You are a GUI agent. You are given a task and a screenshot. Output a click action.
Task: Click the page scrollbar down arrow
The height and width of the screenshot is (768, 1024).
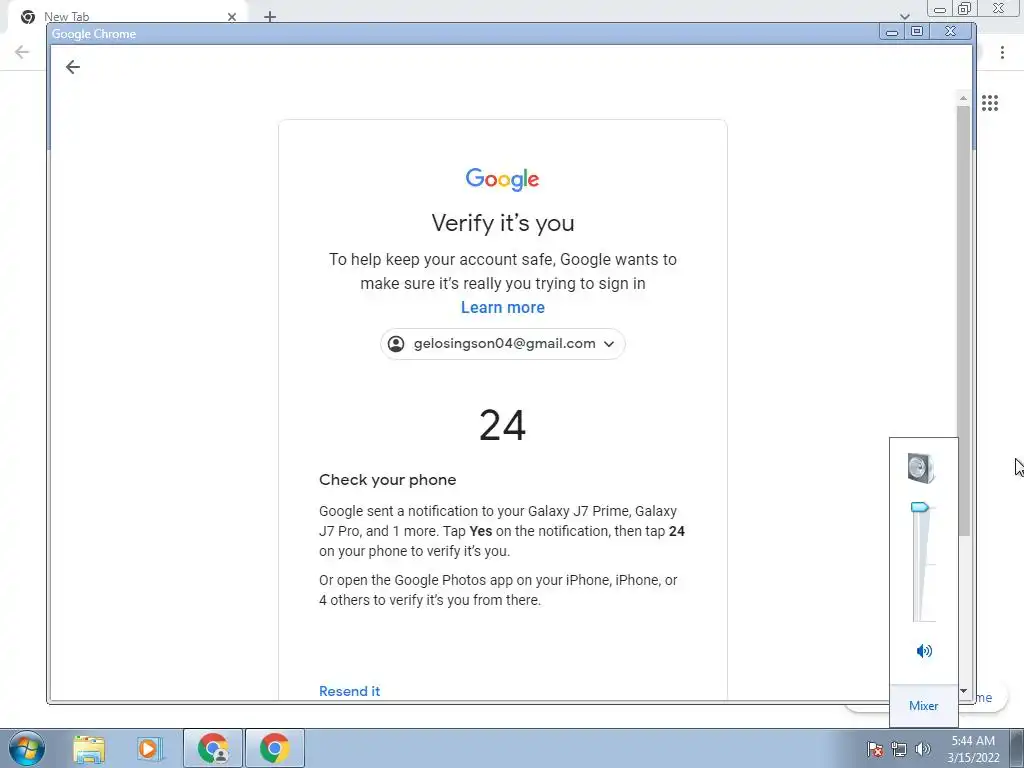click(963, 691)
